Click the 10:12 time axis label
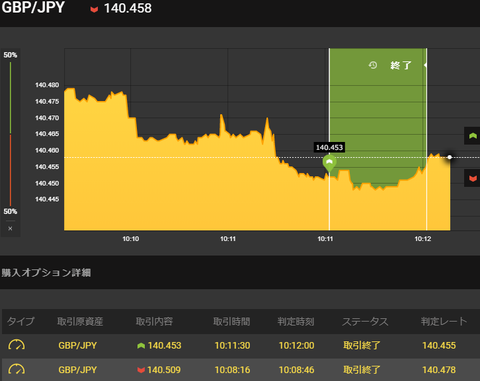480x381 pixels. click(x=423, y=239)
